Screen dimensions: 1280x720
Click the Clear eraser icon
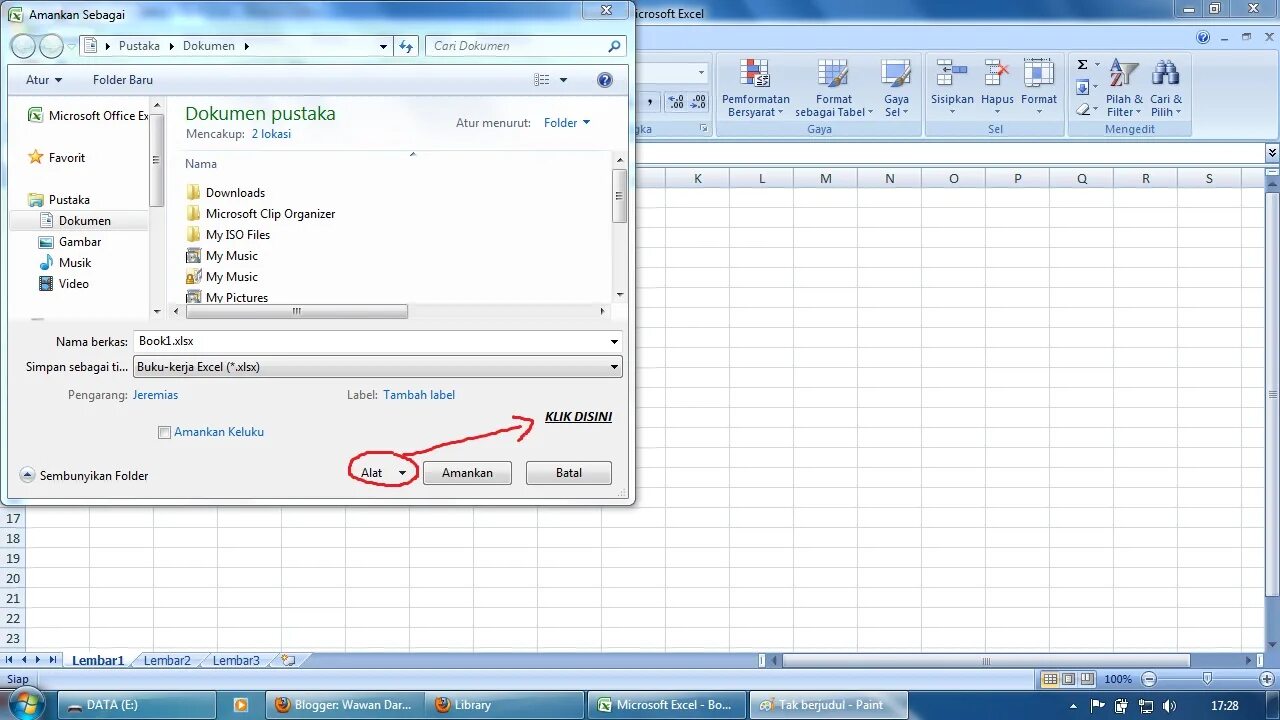coord(1082,109)
